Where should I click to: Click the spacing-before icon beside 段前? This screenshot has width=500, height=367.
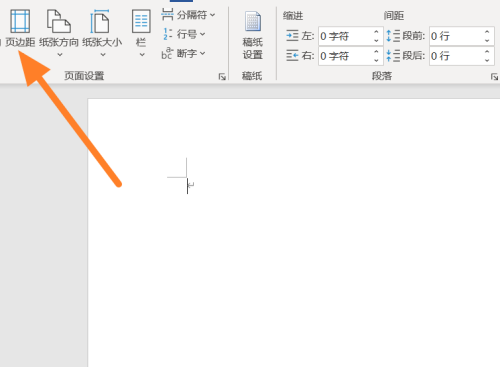click(393, 36)
